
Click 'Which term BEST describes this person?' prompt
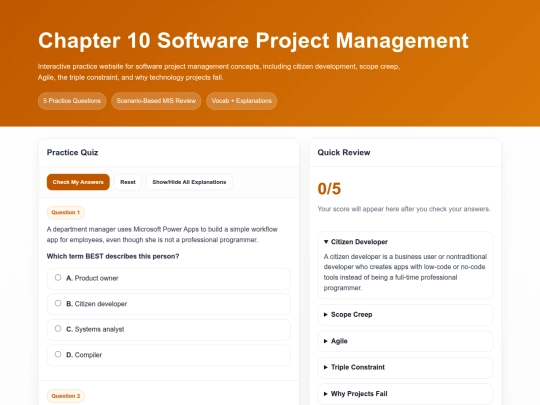(x=113, y=256)
